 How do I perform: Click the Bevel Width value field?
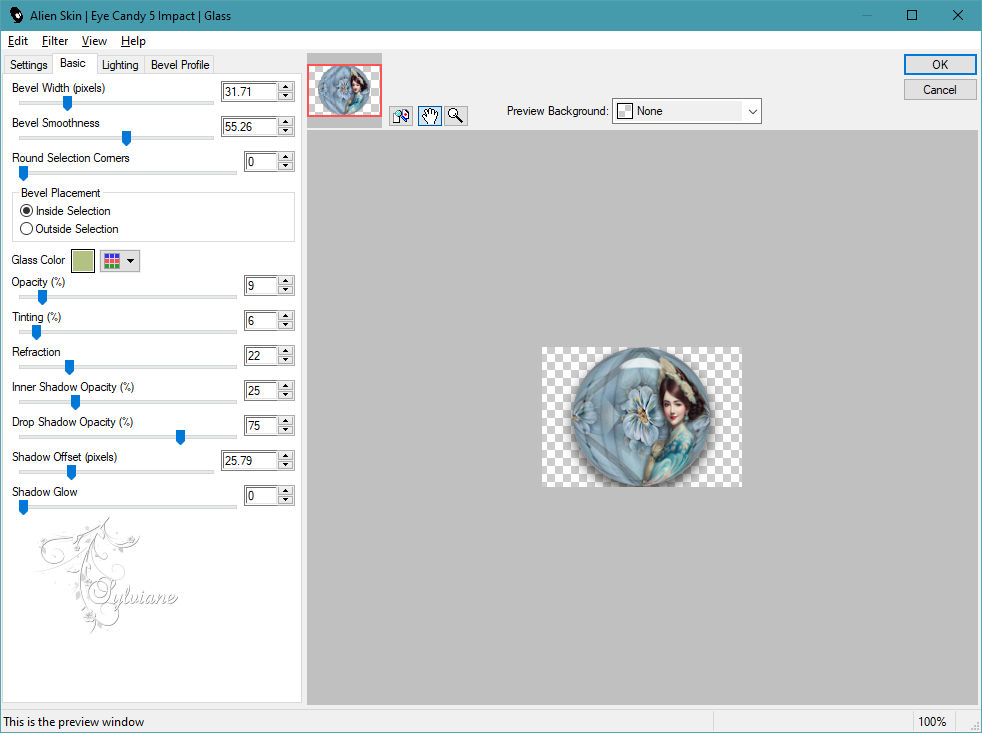pos(249,91)
